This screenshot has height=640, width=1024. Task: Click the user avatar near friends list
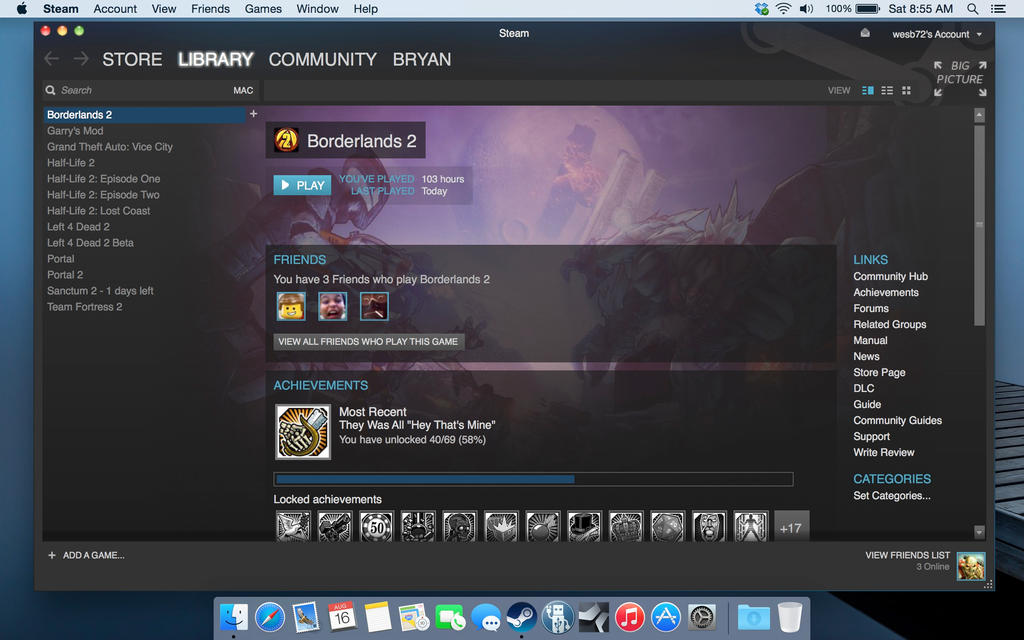coord(970,566)
